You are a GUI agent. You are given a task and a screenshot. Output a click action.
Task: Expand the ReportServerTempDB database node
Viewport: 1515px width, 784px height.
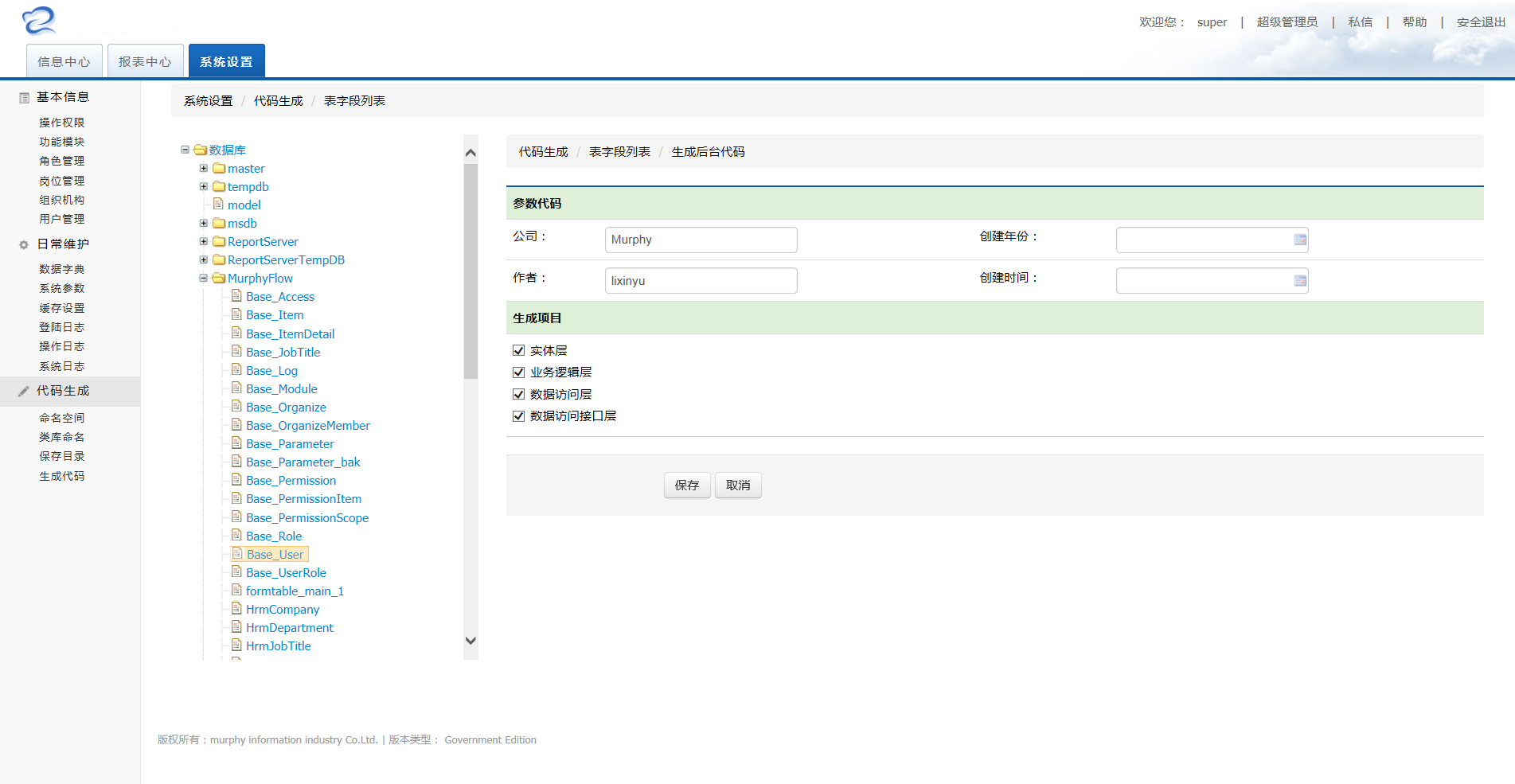[203, 259]
